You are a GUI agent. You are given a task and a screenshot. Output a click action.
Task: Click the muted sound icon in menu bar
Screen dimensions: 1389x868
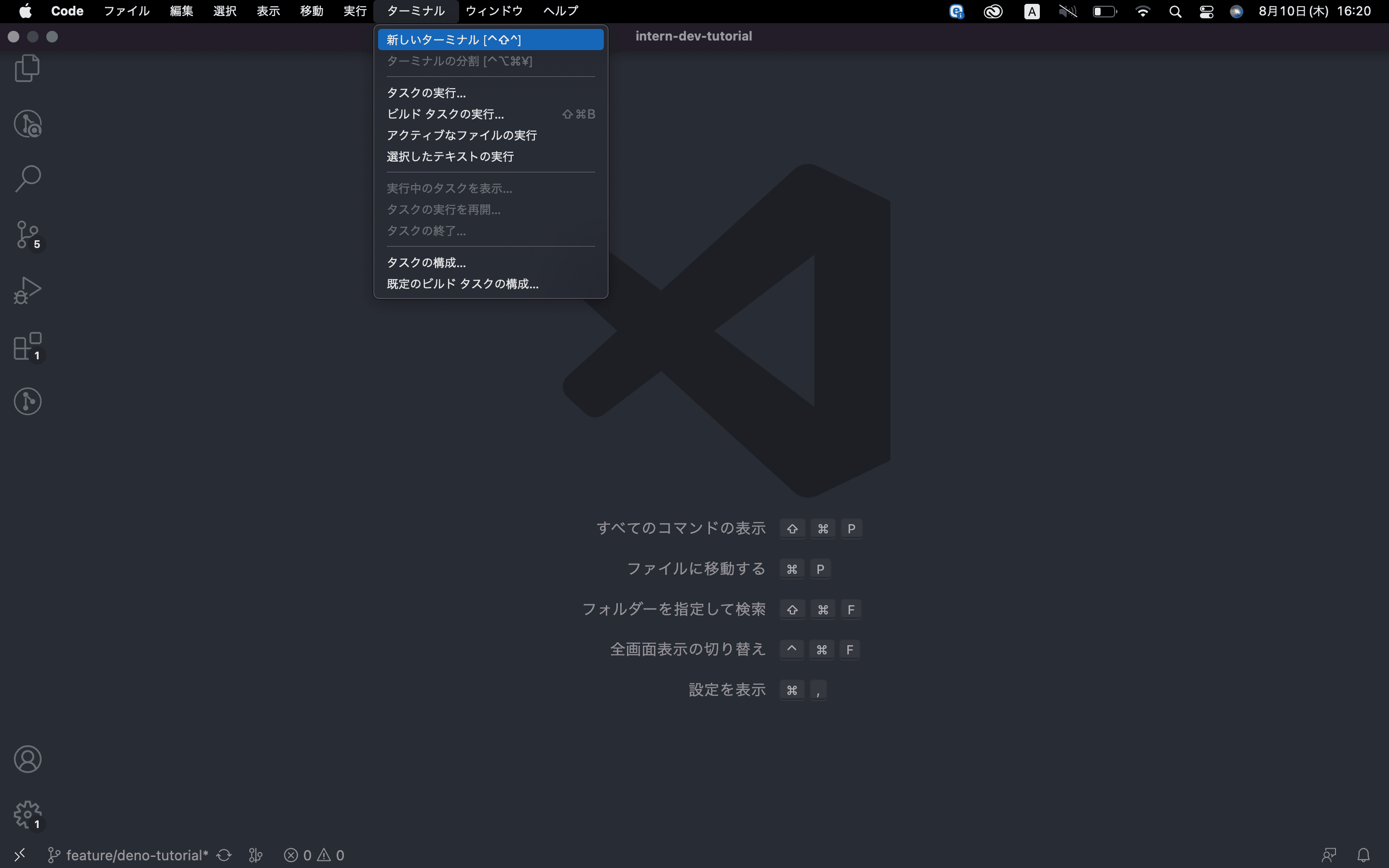click(1068, 12)
